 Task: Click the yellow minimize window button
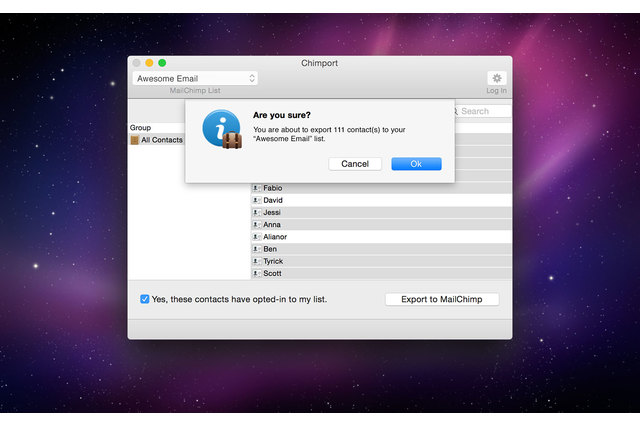tap(149, 63)
